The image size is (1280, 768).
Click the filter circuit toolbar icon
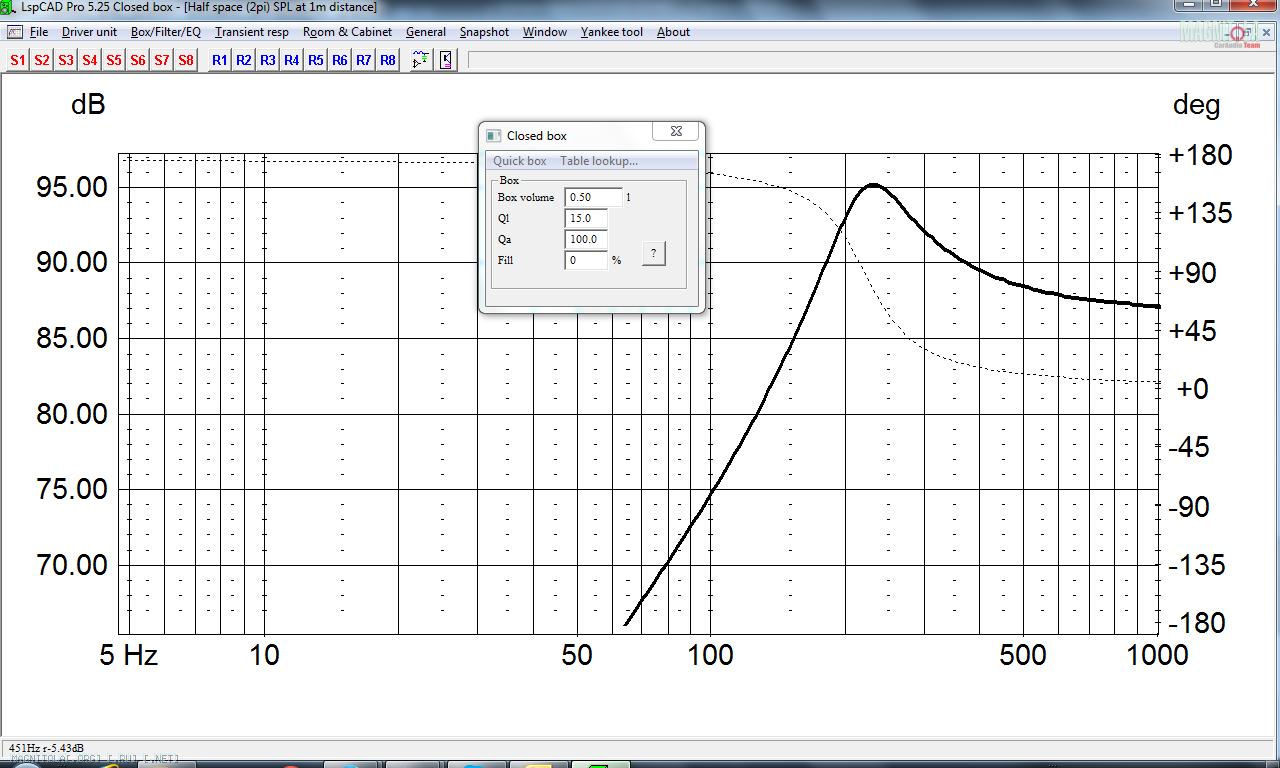coord(421,60)
